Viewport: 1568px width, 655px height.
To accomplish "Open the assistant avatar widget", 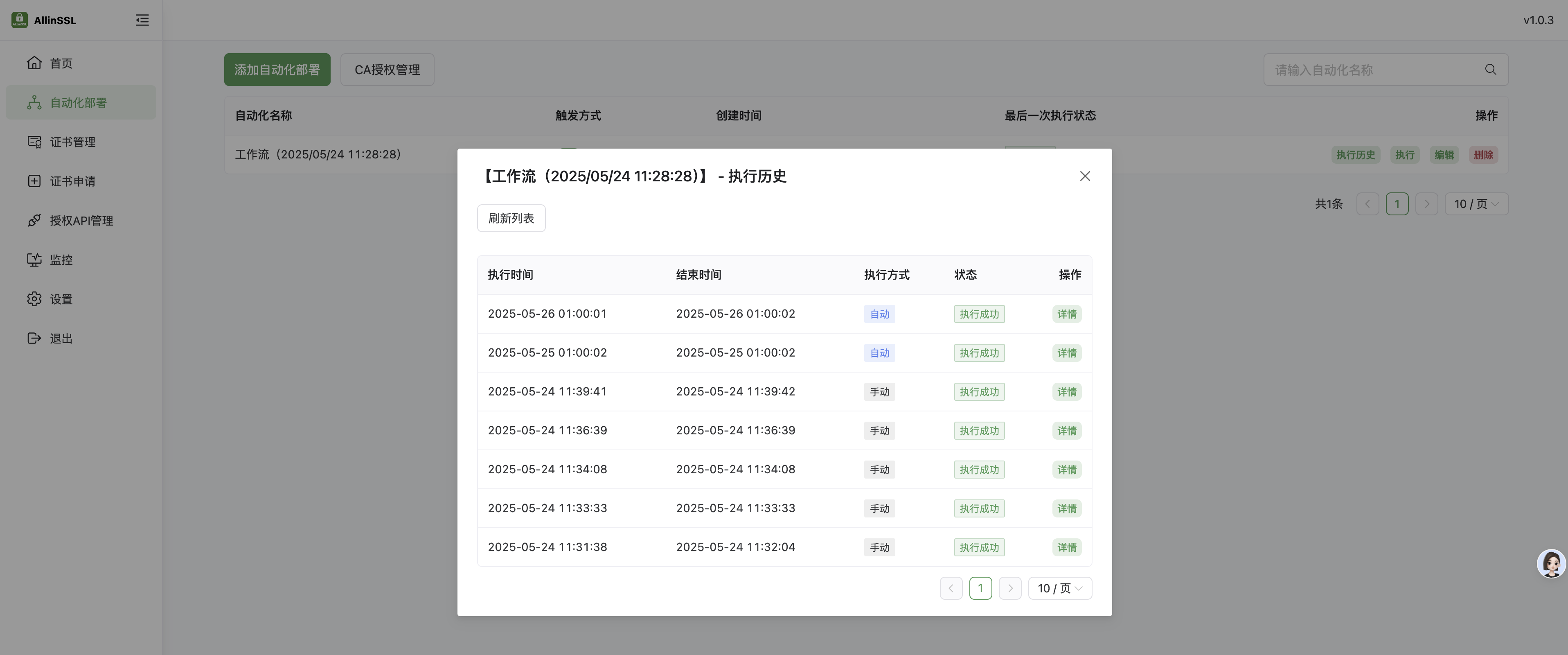I will (x=1551, y=564).
